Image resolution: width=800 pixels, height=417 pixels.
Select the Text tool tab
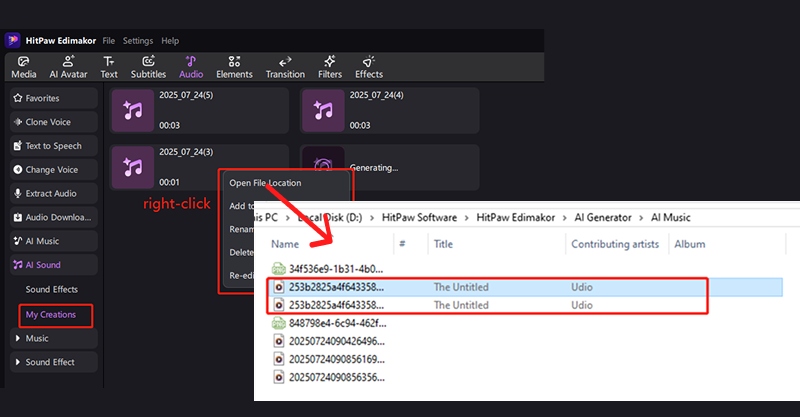(109, 67)
